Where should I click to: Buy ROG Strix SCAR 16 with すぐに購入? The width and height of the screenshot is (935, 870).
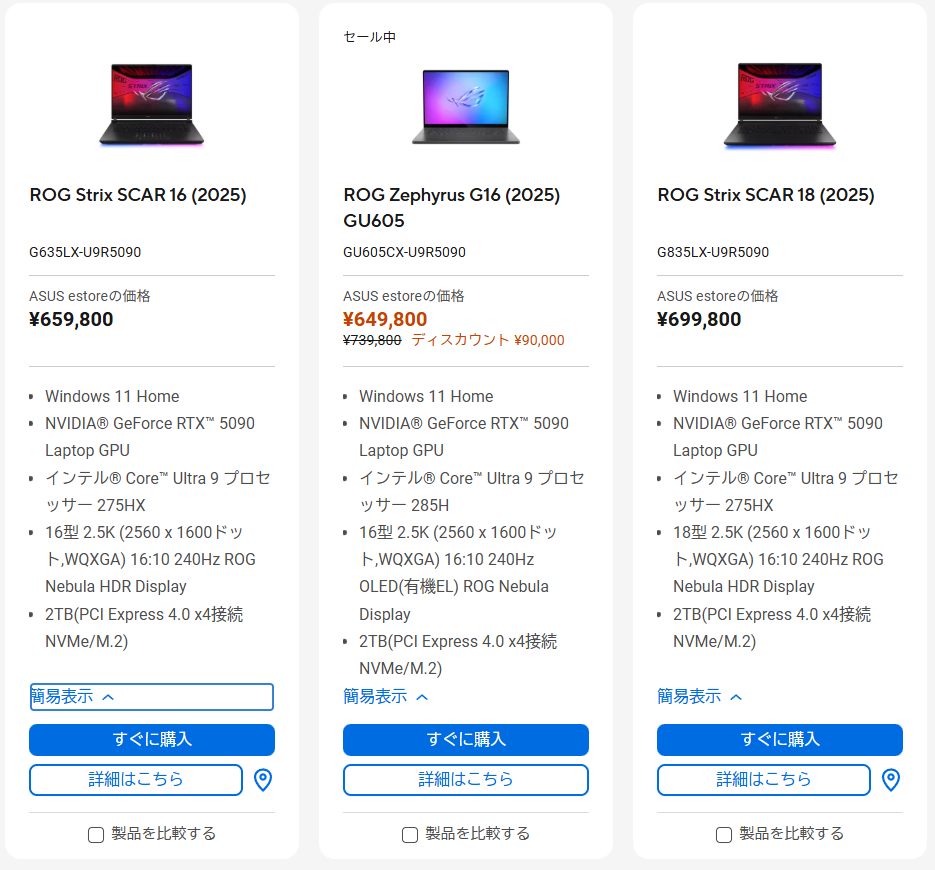point(152,739)
